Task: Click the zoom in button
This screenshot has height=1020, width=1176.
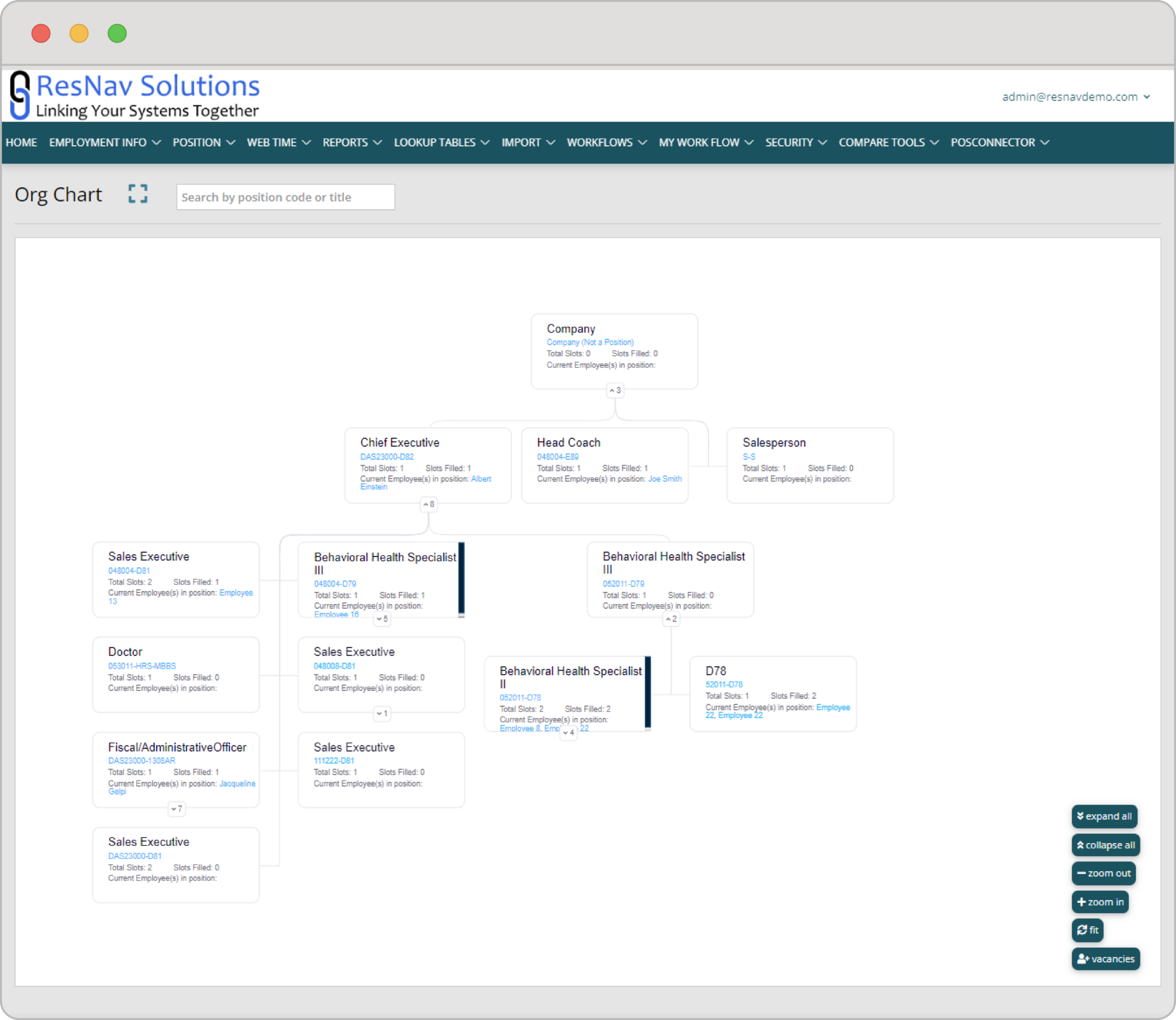Action: (1100, 902)
